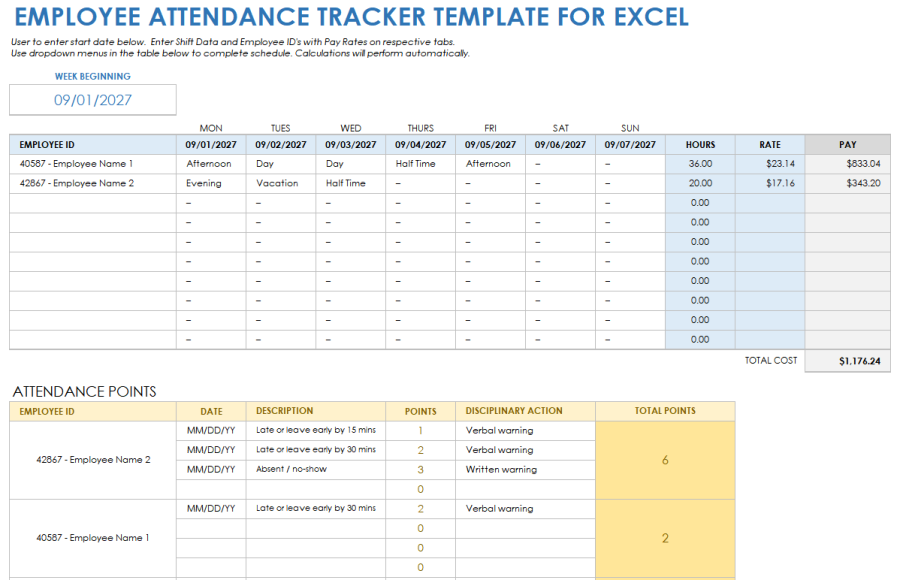Viewport: 900px width, 580px height.
Task: Click the 'Written warning' disciplinary action cell
Action: coord(526,469)
